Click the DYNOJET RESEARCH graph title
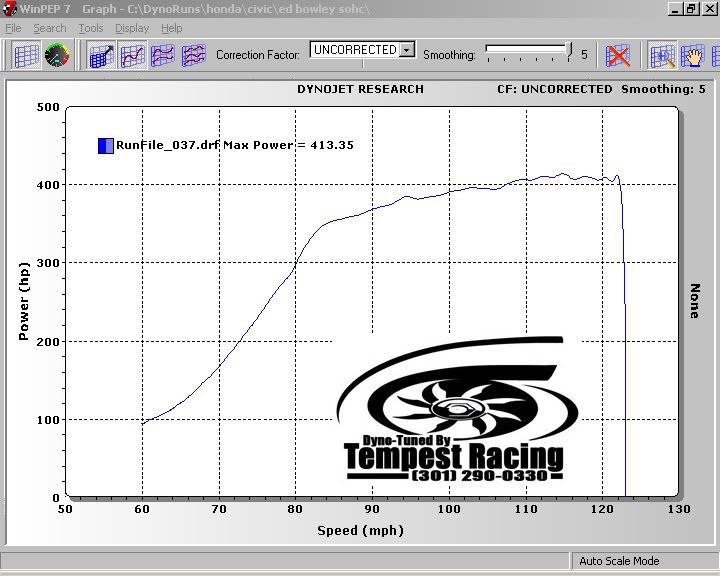 (360, 89)
